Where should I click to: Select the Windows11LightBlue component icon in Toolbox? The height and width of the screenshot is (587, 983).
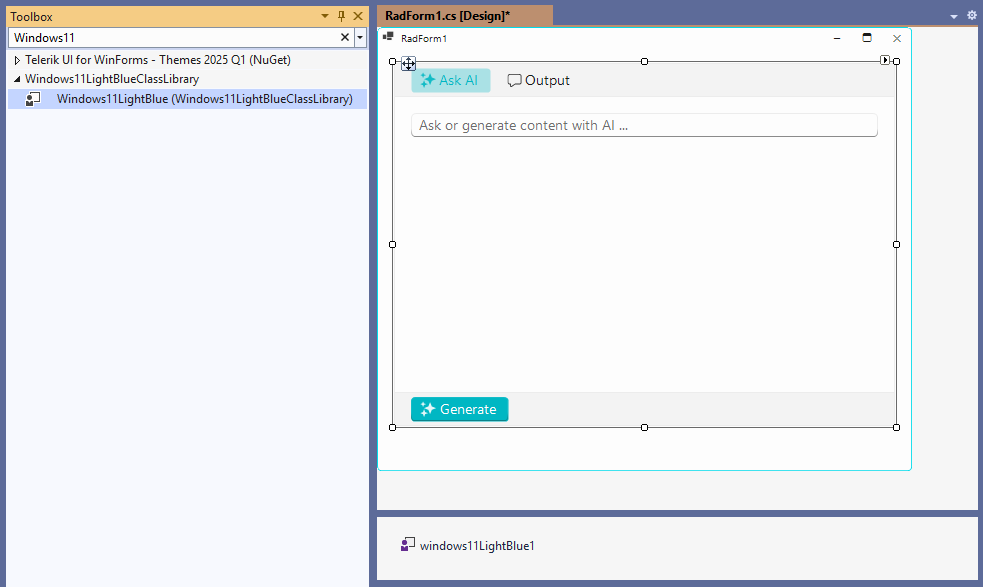coord(33,98)
